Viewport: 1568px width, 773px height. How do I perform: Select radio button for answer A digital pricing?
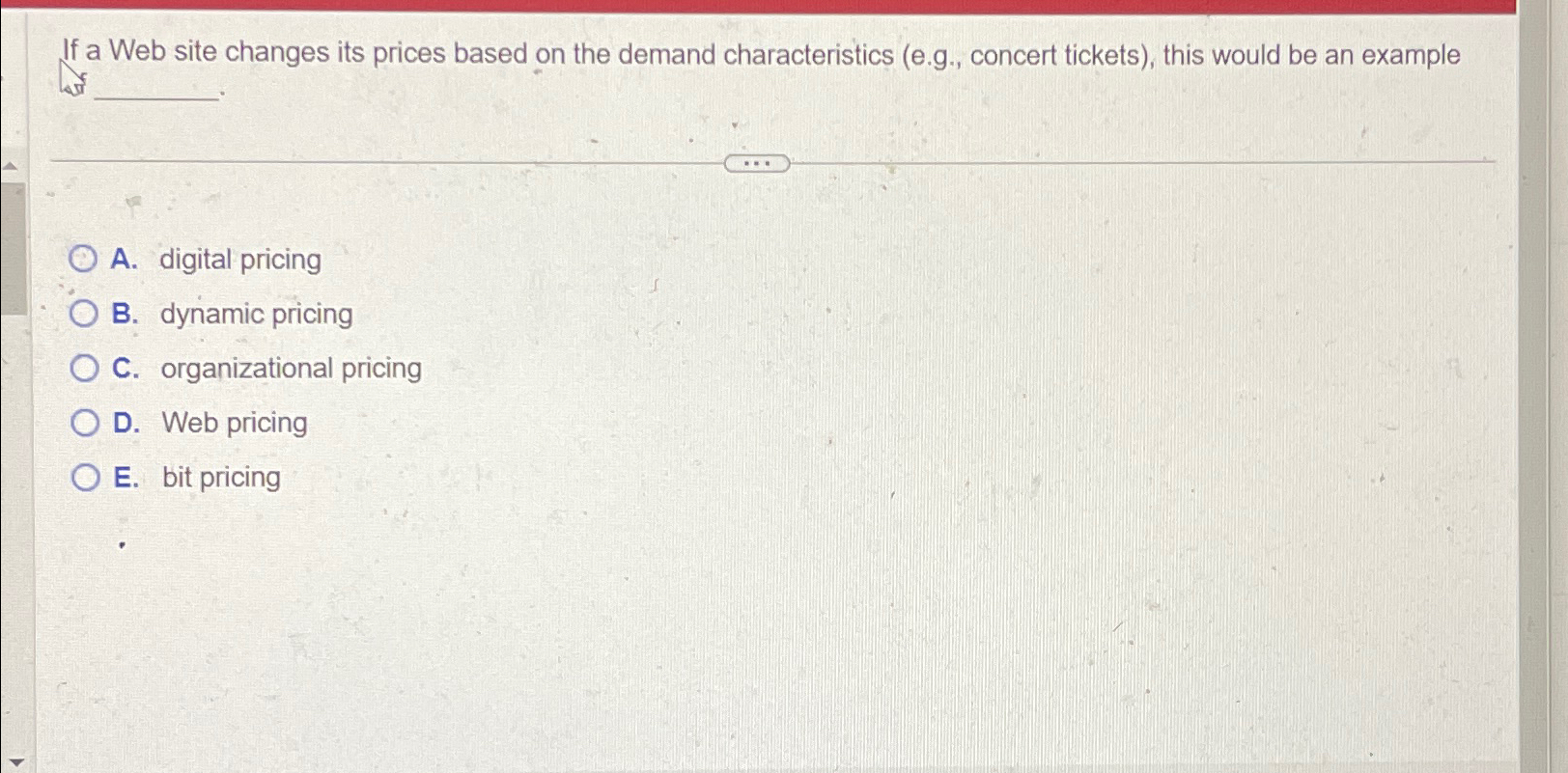pos(85,259)
